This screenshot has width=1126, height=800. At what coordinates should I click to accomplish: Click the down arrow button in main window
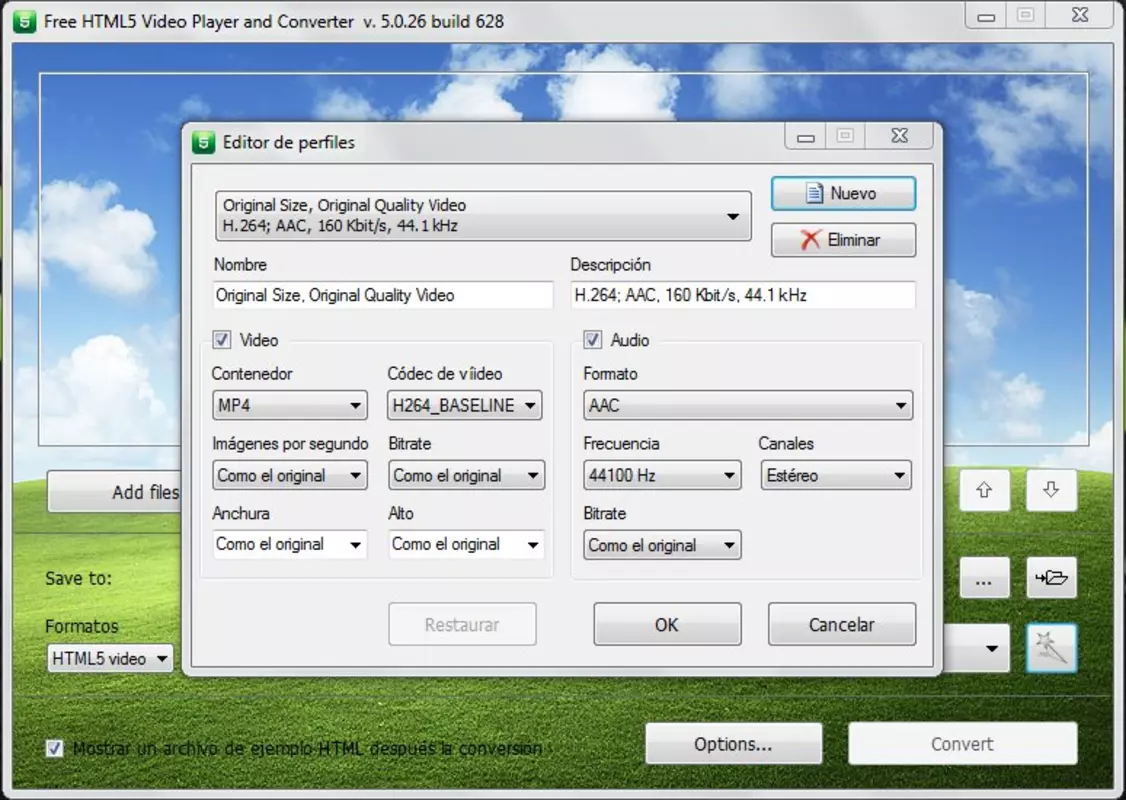tap(1051, 490)
